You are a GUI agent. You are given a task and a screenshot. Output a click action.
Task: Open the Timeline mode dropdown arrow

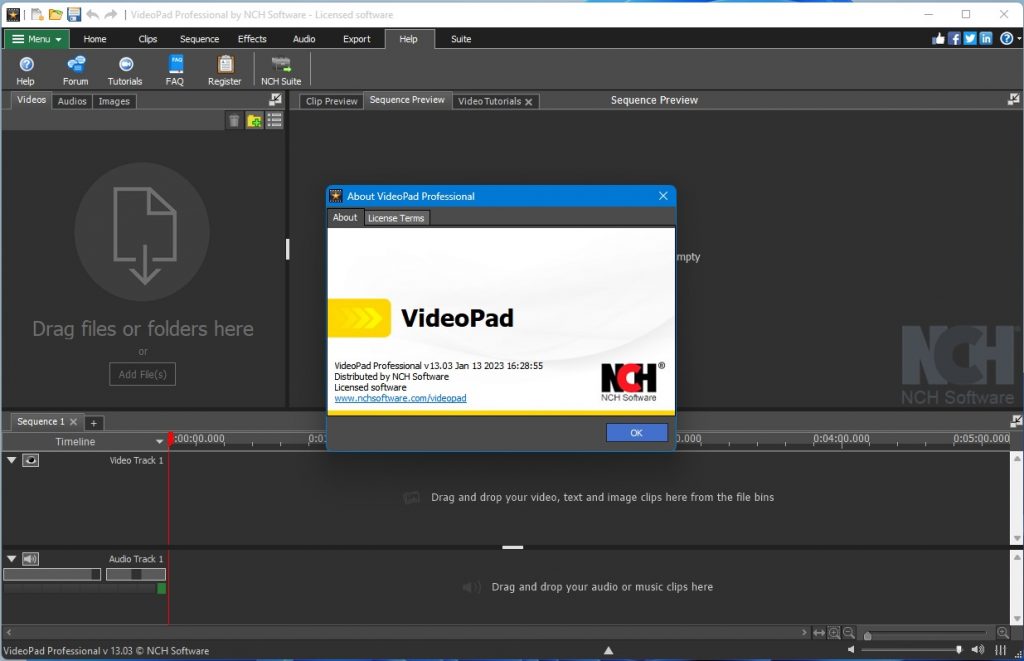click(x=159, y=442)
